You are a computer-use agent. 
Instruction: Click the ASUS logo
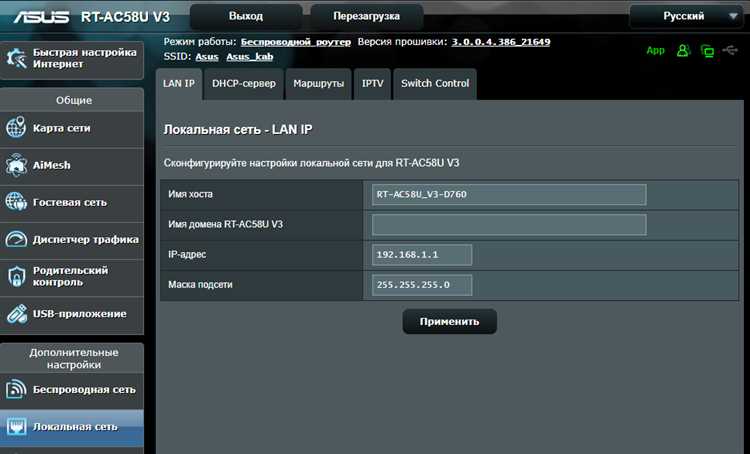[x=41, y=17]
